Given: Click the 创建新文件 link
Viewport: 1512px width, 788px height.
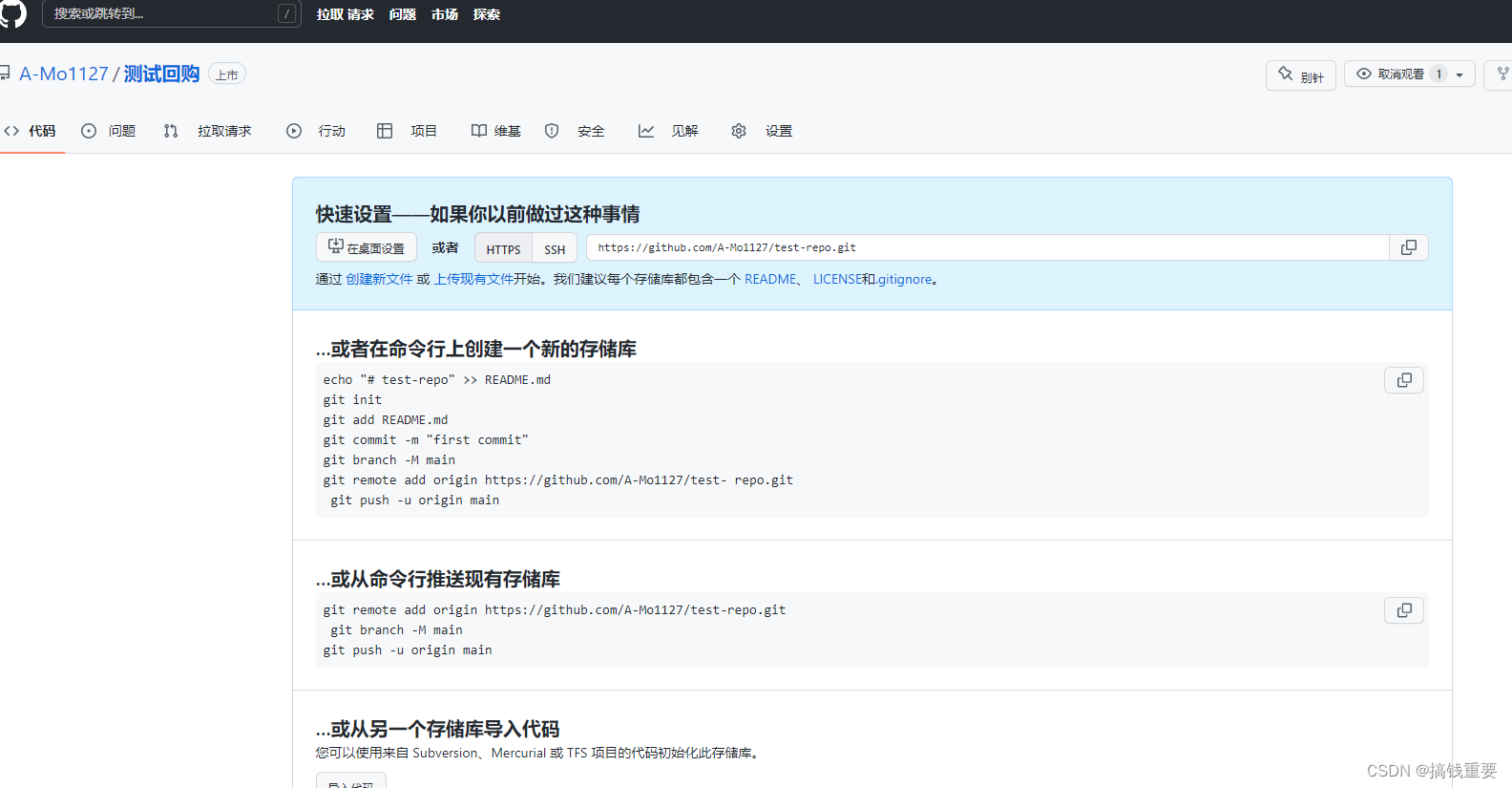Looking at the screenshot, I should point(379,279).
